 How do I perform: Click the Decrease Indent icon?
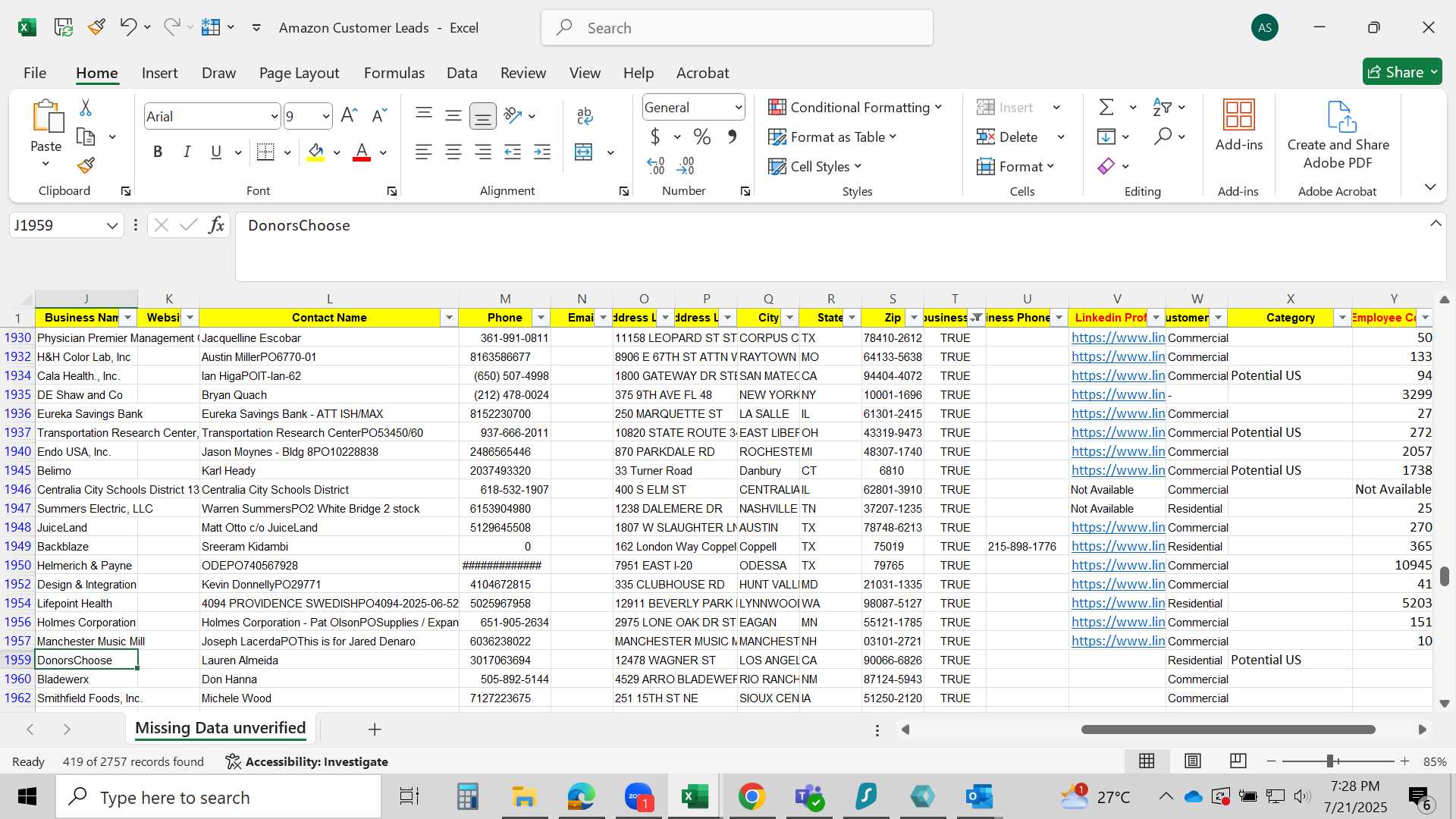pos(513,152)
